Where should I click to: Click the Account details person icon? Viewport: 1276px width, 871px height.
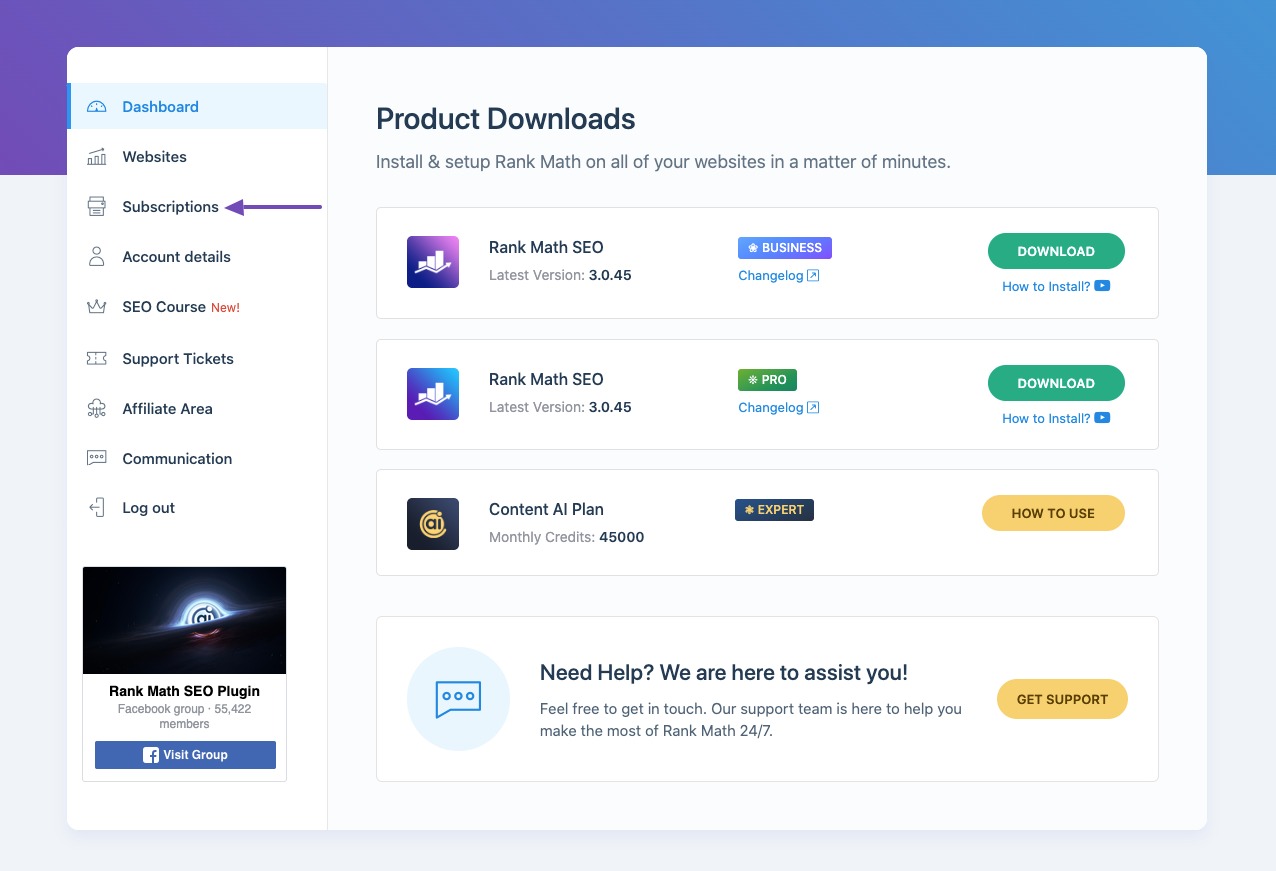96,256
